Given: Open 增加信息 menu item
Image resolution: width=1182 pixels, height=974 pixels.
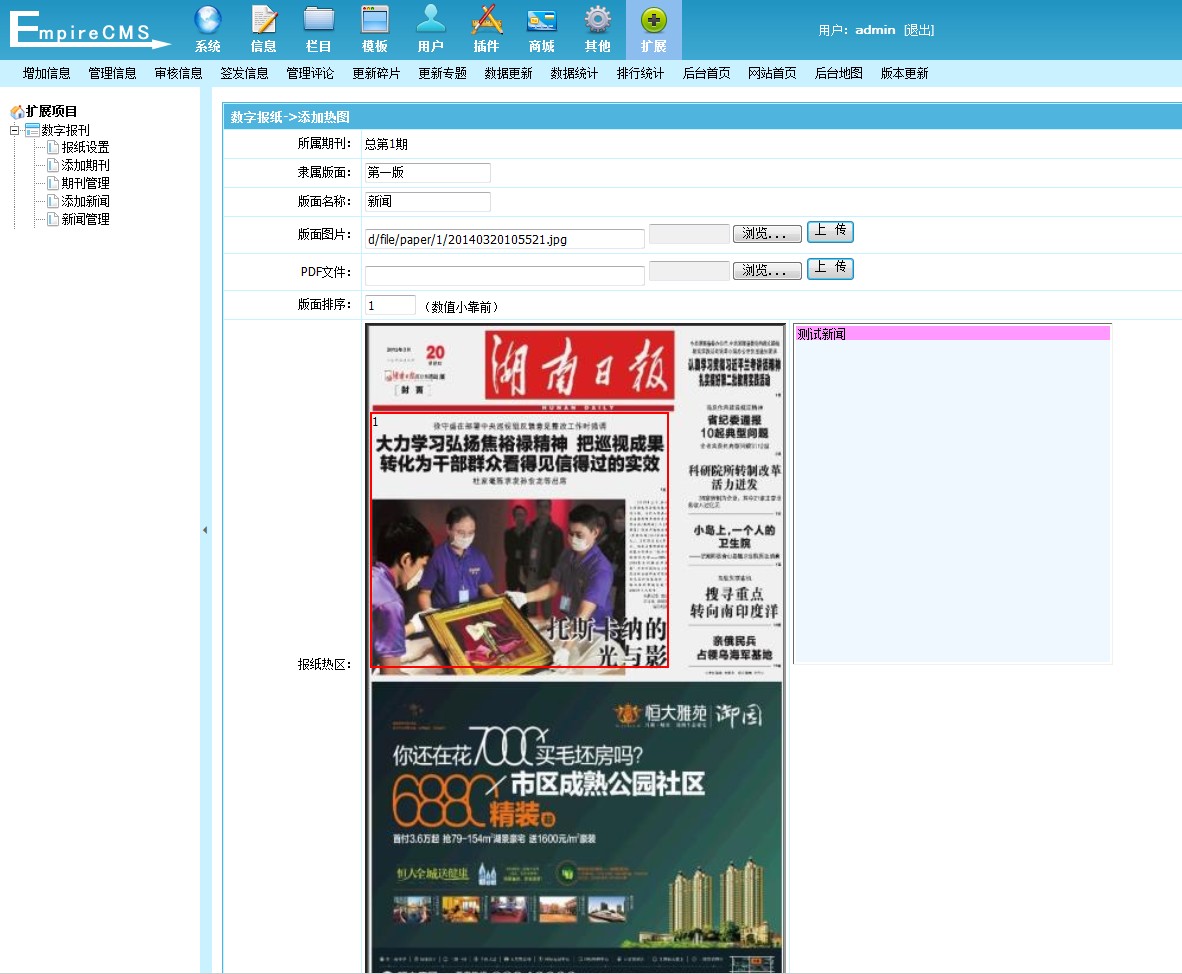Looking at the screenshot, I should click(x=47, y=73).
